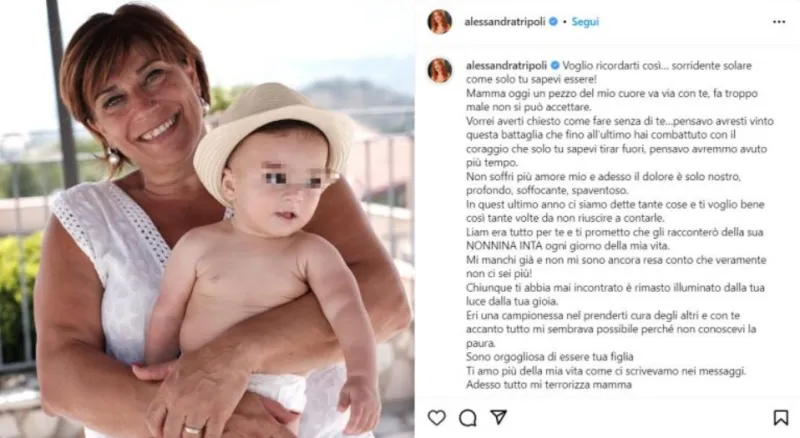
Task: Click the bold alessandratripoli username in the caption
Action: coord(506,65)
